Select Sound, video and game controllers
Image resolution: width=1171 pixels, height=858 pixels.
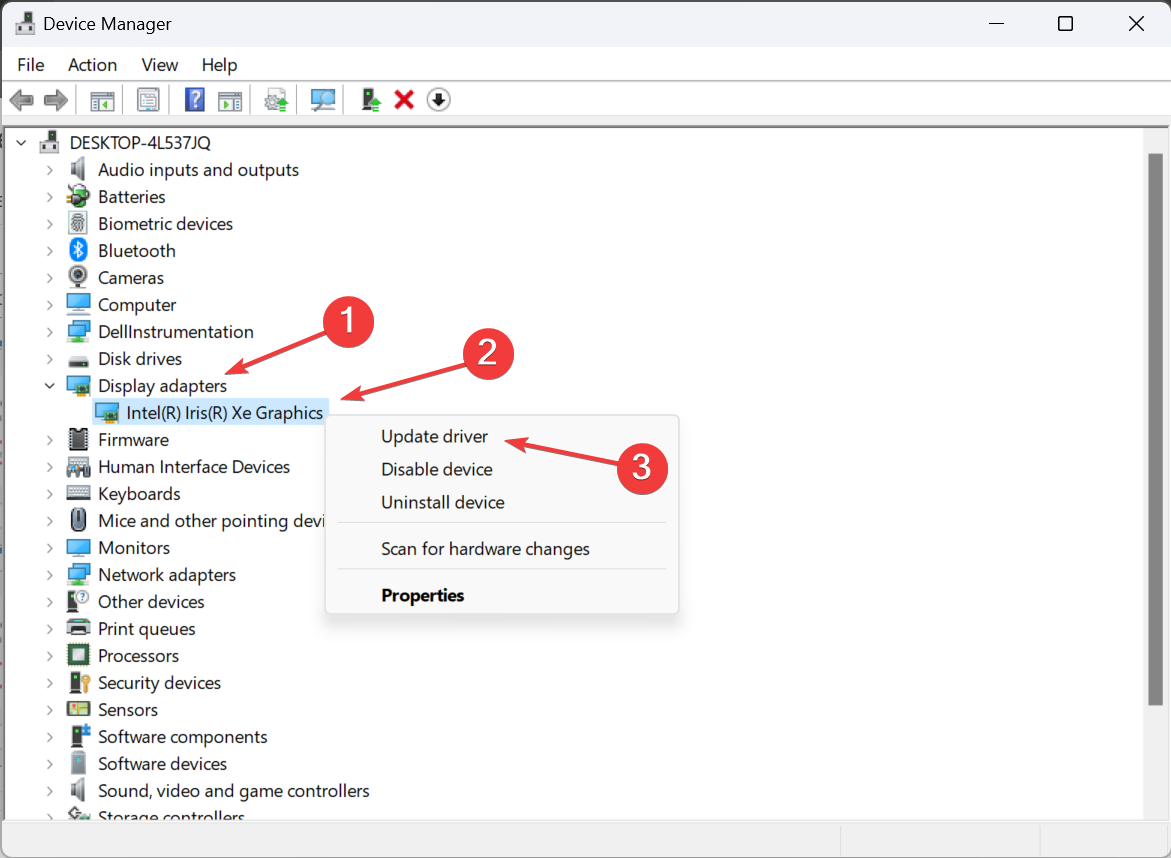234,791
